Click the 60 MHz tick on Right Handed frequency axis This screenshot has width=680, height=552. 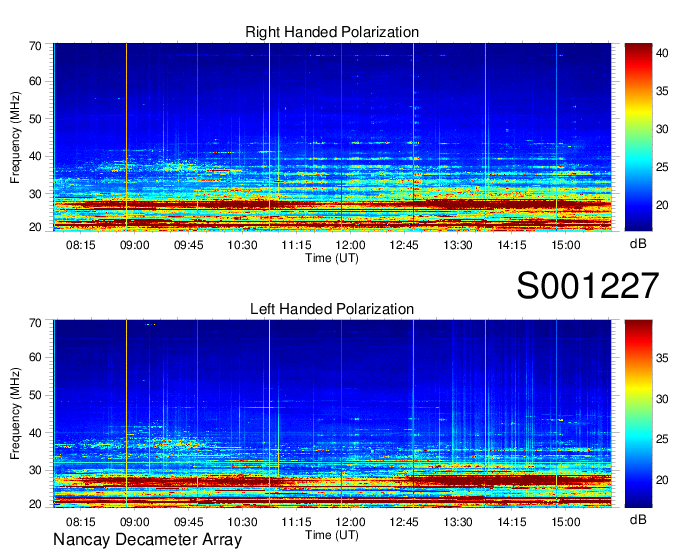click(35, 81)
